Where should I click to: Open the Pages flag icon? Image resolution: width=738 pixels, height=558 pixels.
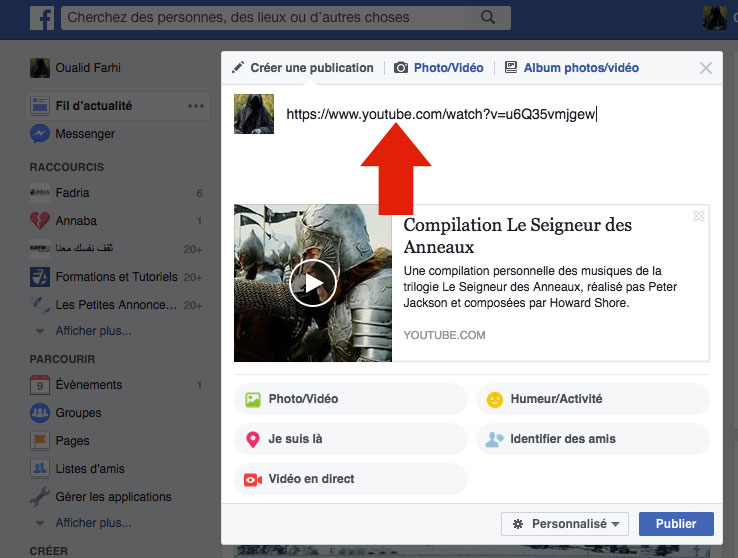40,440
